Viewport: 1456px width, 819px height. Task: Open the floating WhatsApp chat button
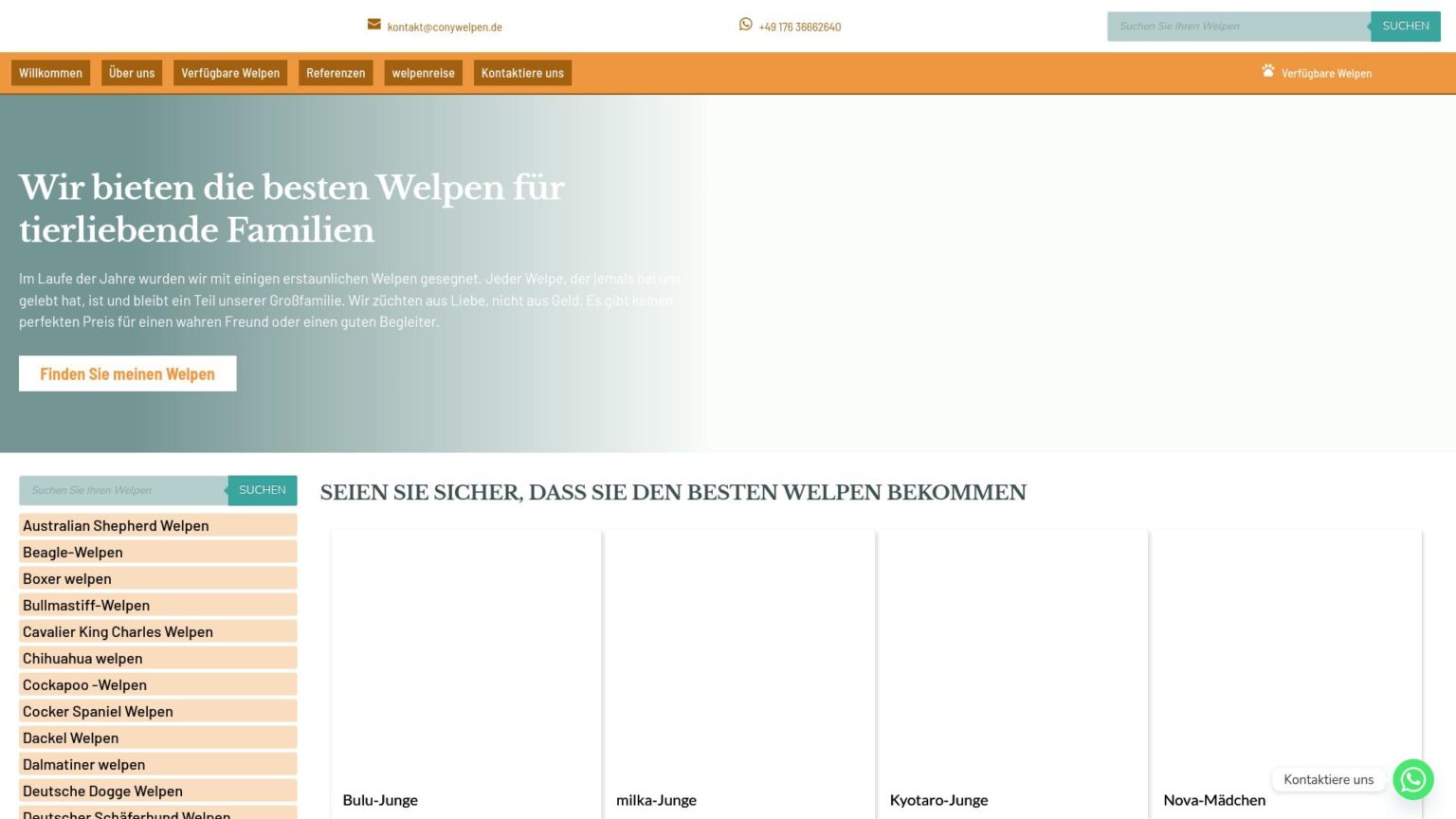[x=1412, y=779]
